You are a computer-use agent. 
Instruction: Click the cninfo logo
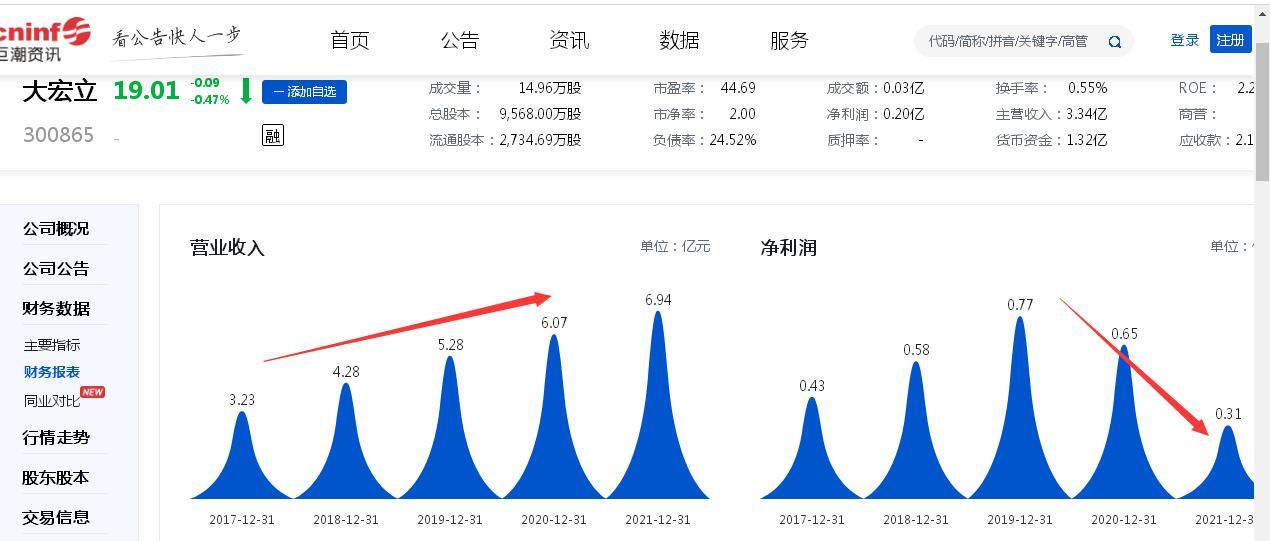click(45, 39)
